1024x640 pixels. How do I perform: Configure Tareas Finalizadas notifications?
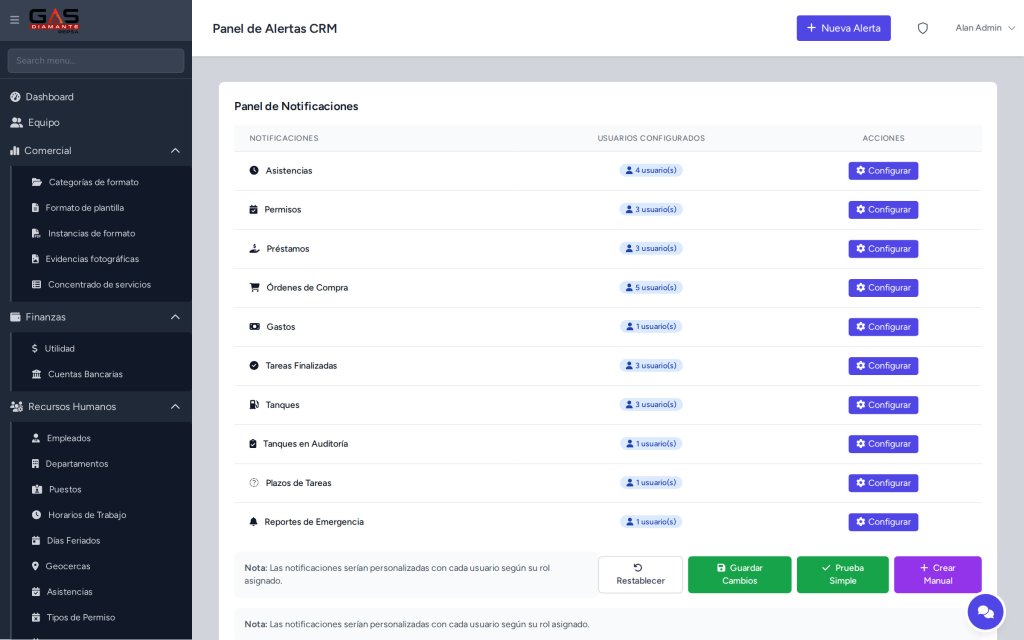[883, 366]
